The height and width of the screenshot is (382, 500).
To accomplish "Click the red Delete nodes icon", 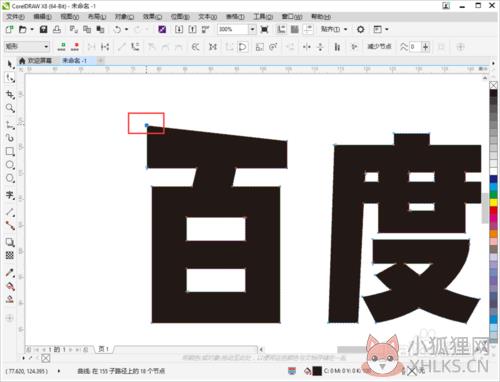I will (x=75, y=47).
